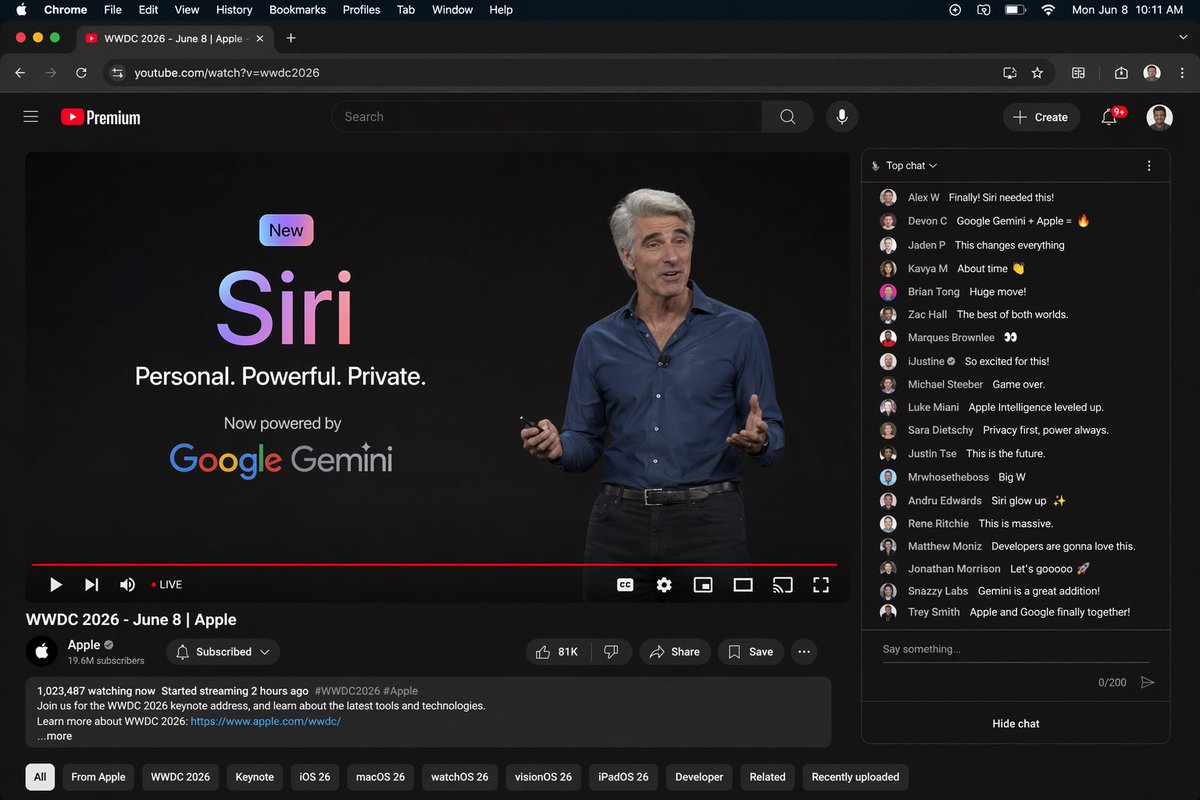Viewport: 1200px width, 800px height.
Task: Check the battery status icon
Action: tap(1014, 10)
